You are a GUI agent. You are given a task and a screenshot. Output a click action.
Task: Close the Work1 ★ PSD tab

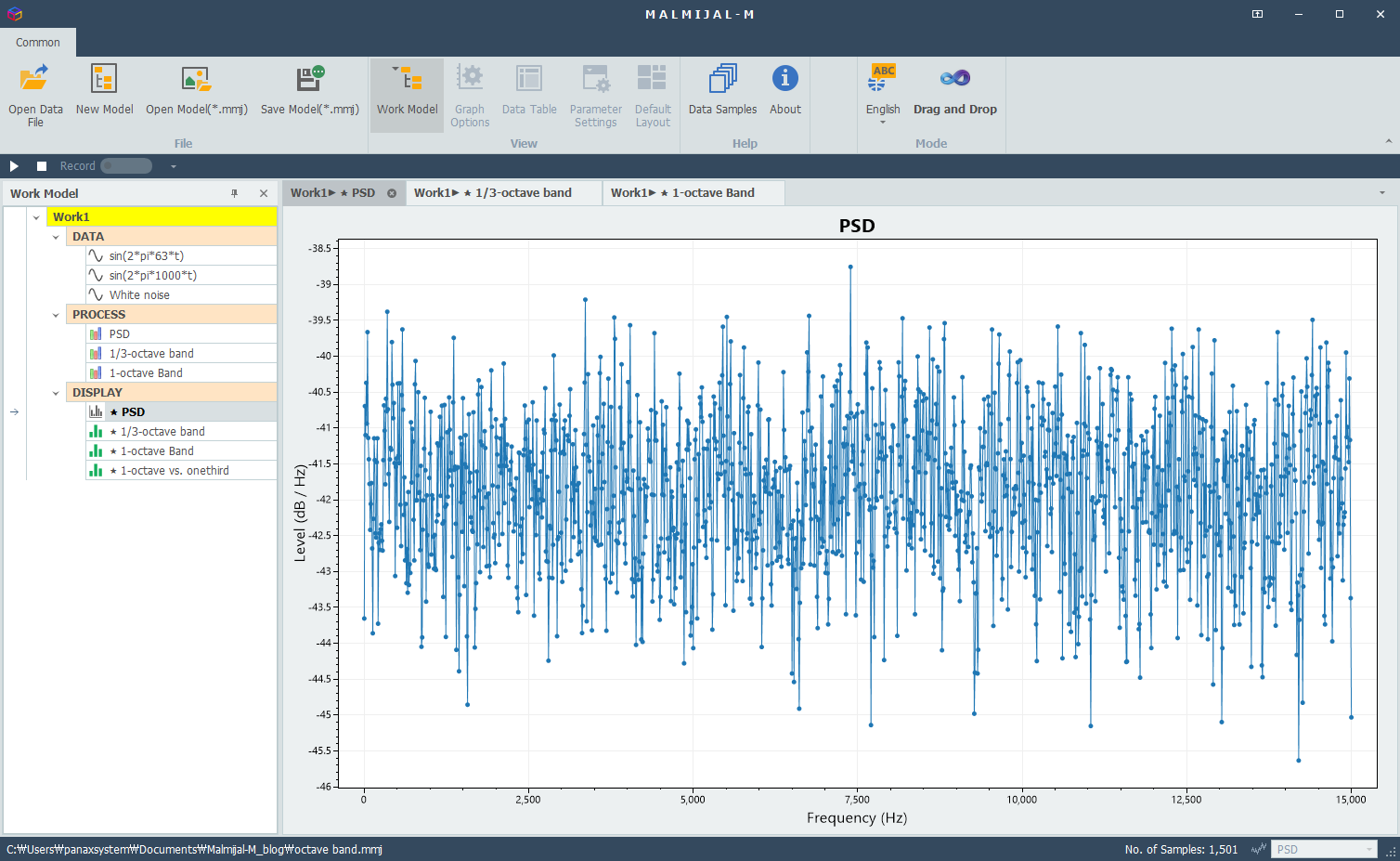[392, 193]
